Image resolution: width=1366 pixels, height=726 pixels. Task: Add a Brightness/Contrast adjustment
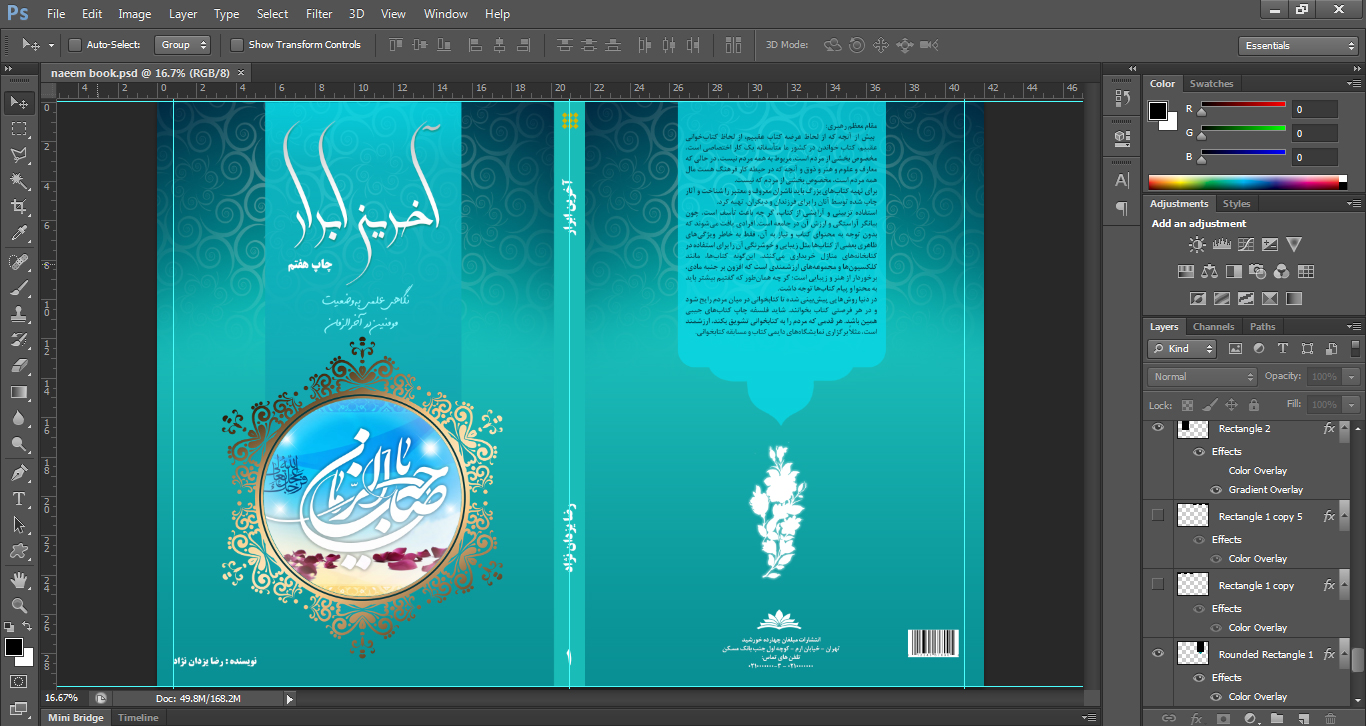(1197, 244)
